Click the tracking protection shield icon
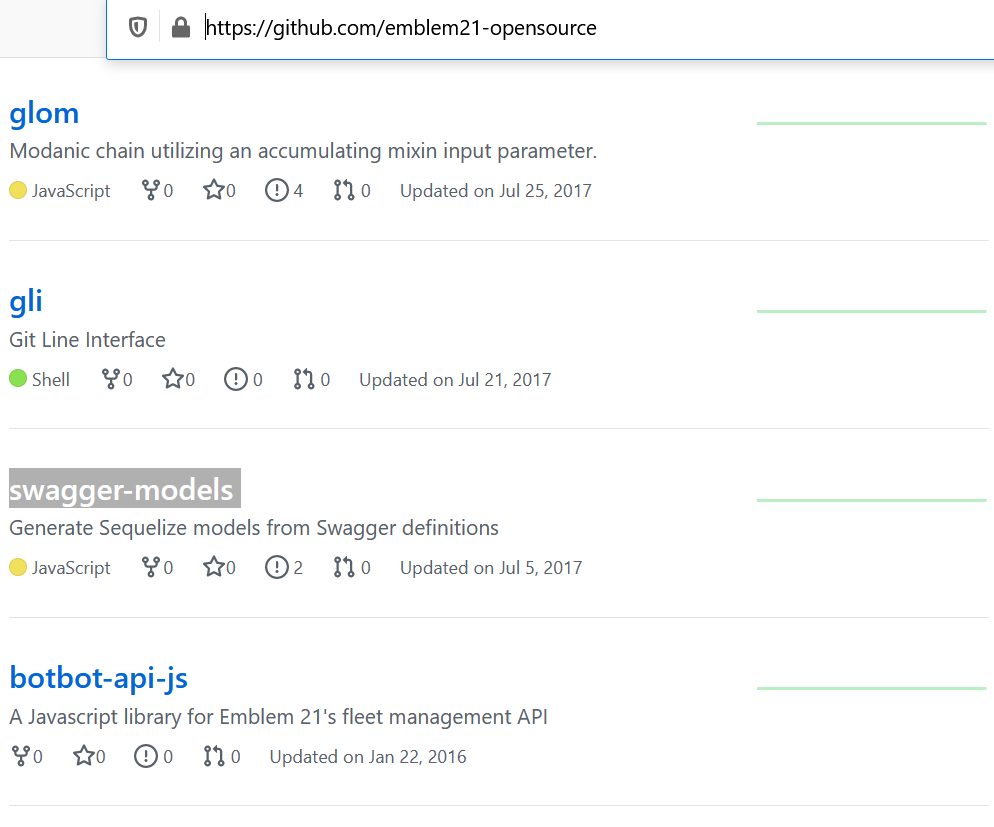 (138, 27)
